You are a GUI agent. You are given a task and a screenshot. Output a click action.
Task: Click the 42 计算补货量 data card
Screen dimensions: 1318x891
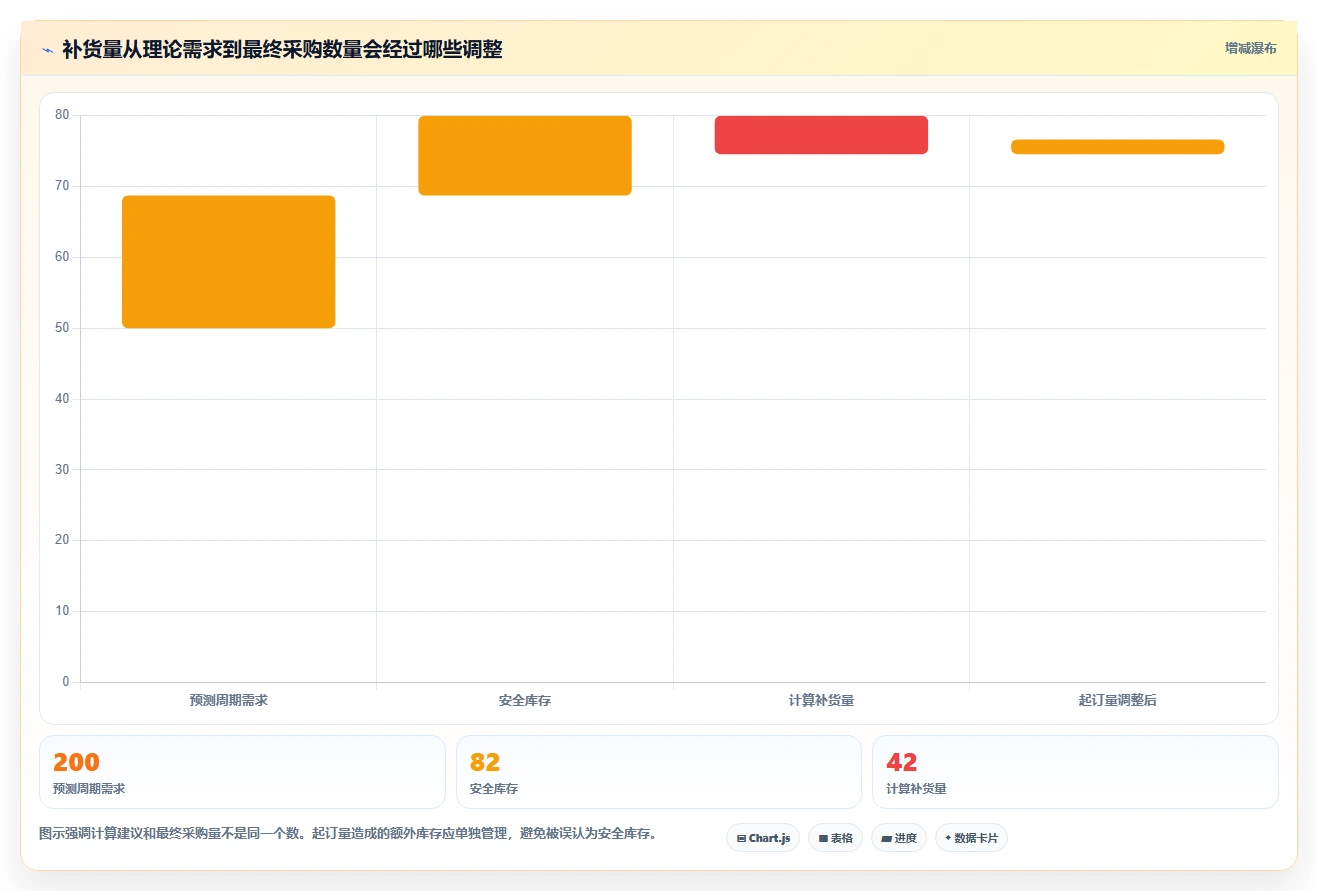pyautogui.click(x=1075, y=772)
